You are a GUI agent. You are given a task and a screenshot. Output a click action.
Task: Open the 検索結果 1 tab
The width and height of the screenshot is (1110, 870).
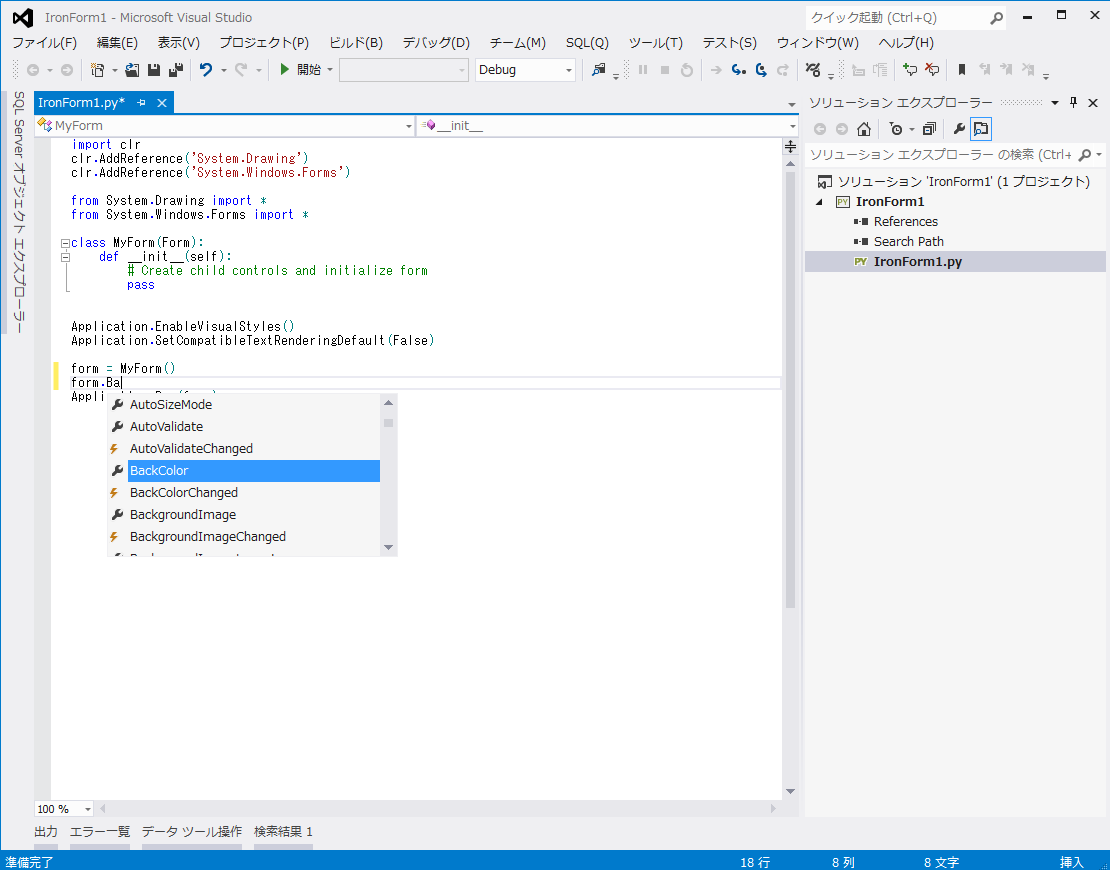coord(283,831)
